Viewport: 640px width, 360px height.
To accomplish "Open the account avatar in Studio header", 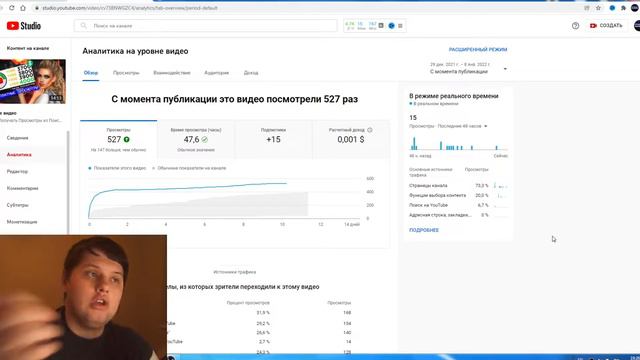I will point(637,26).
